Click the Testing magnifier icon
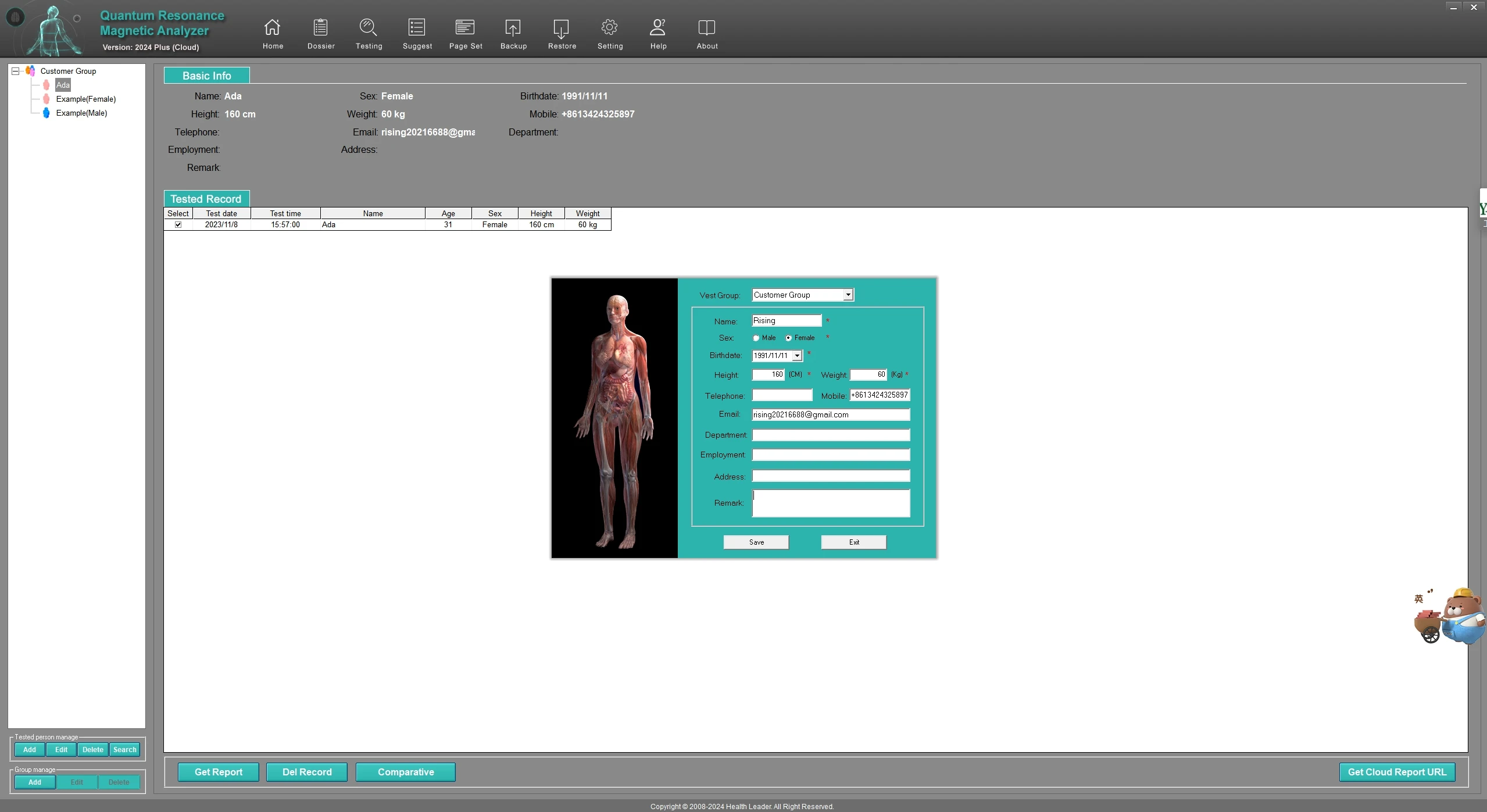 click(369, 27)
